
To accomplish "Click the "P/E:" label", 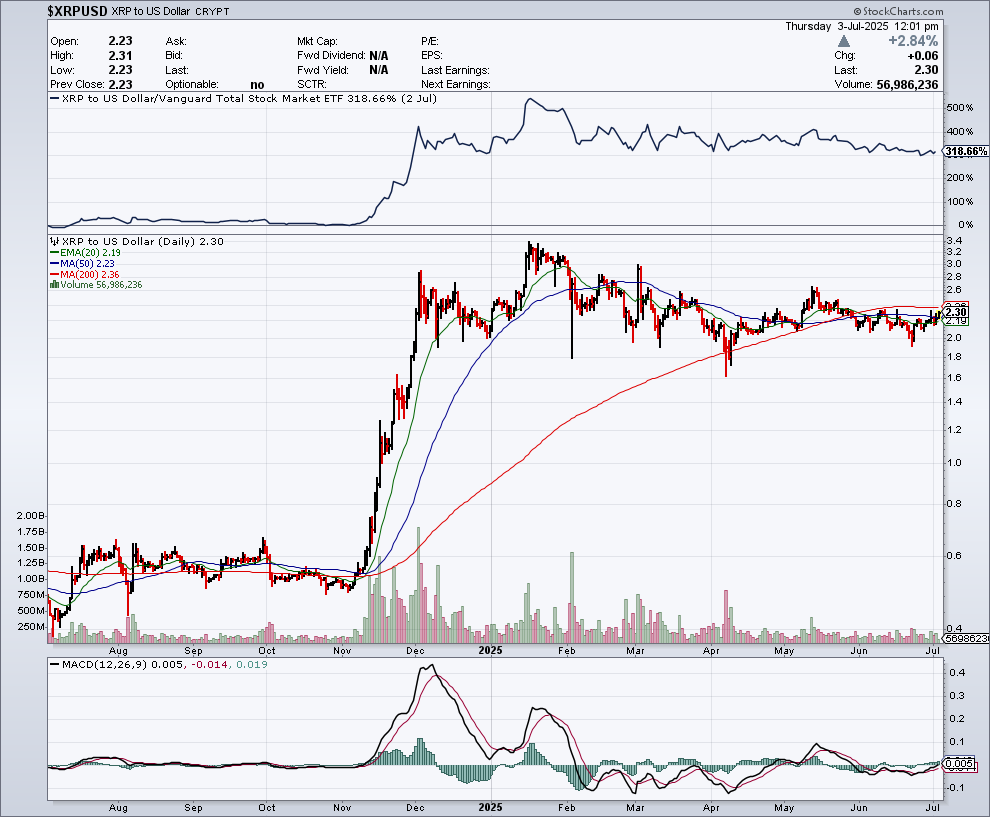I will coord(430,41).
